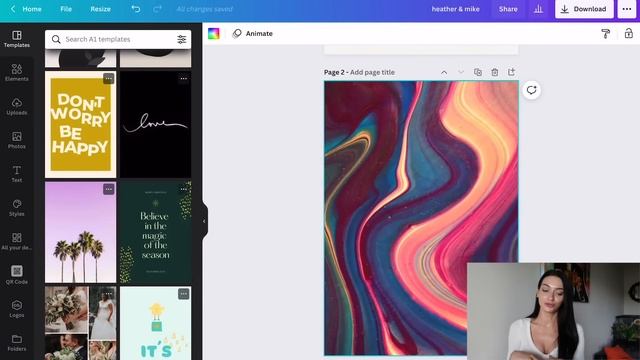
Task: Move Page 2 down with arrow
Action: [461, 72]
